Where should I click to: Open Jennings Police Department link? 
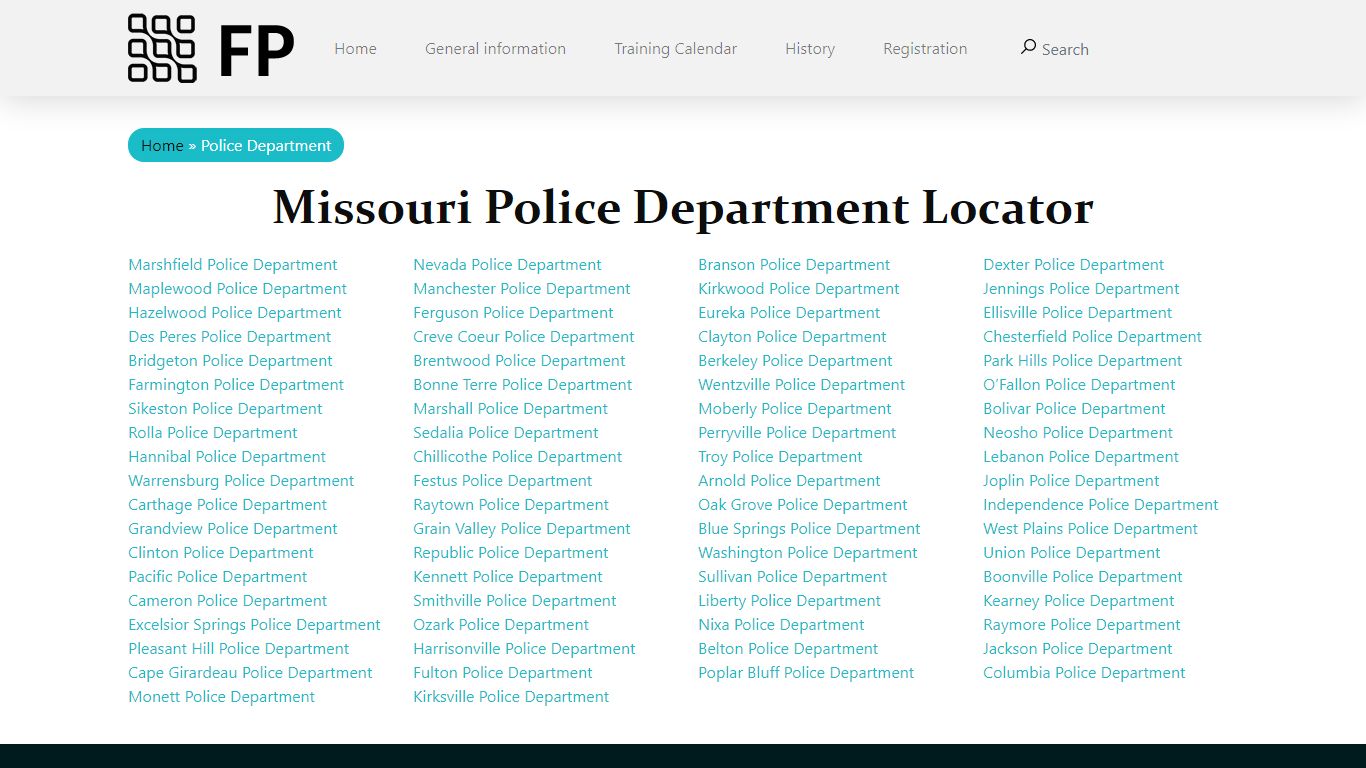1081,289
